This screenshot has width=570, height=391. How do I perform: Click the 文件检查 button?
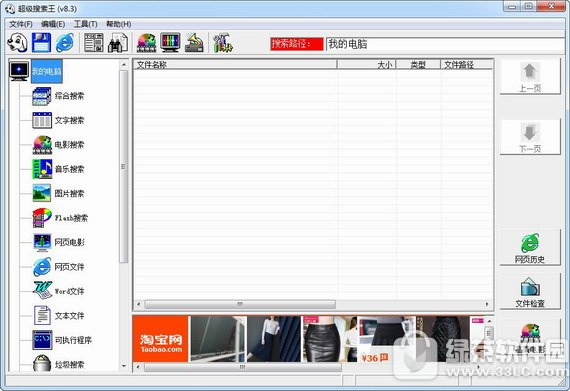(x=530, y=292)
